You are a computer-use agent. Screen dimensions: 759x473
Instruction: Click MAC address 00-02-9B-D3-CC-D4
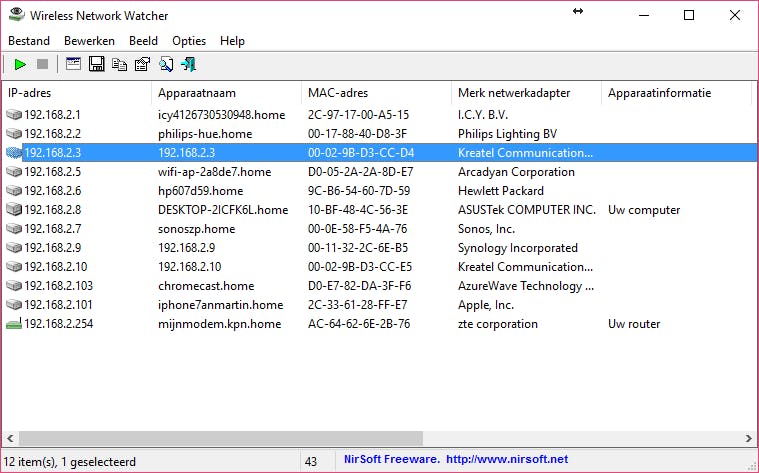(x=361, y=153)
